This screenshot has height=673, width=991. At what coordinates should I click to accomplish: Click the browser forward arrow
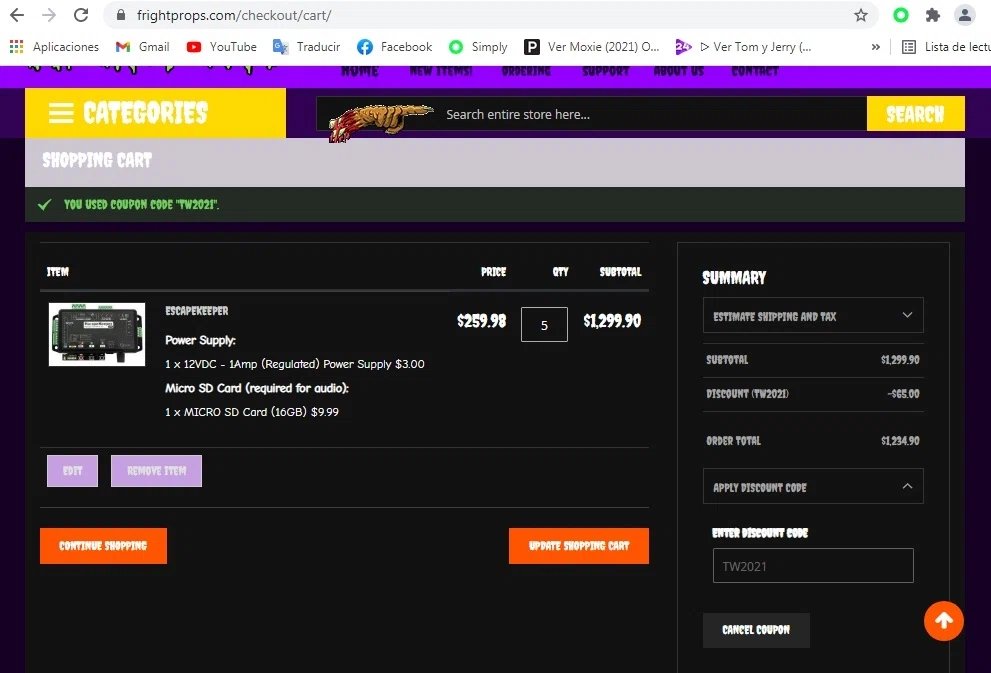point(49,15)
